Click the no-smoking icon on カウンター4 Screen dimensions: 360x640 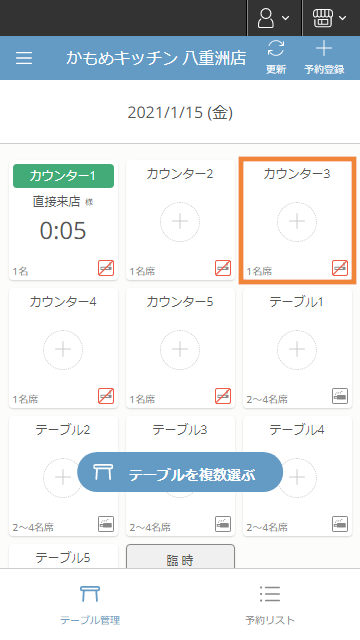coord(106,396)
